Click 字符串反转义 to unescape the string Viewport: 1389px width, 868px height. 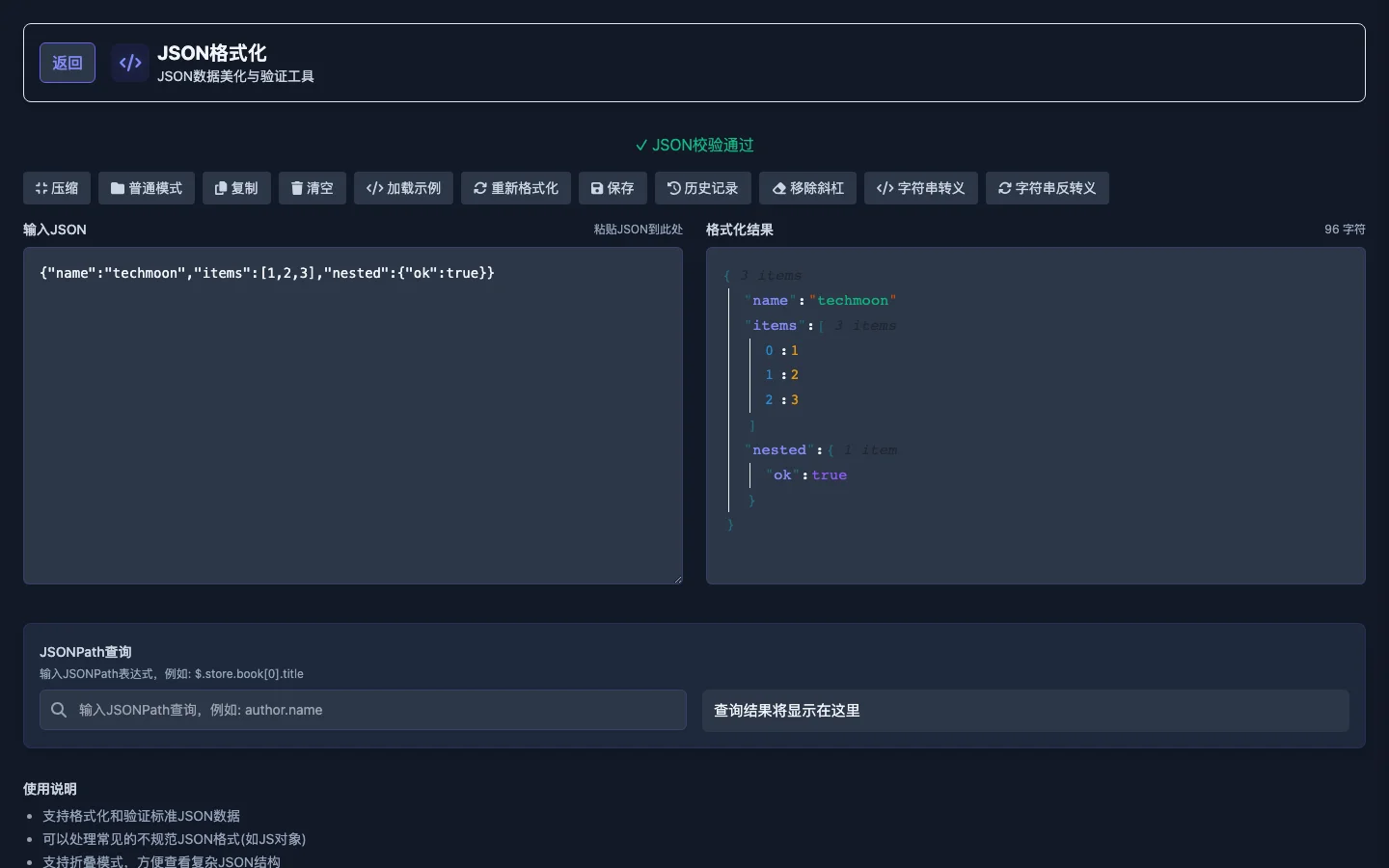(1048, 188)
